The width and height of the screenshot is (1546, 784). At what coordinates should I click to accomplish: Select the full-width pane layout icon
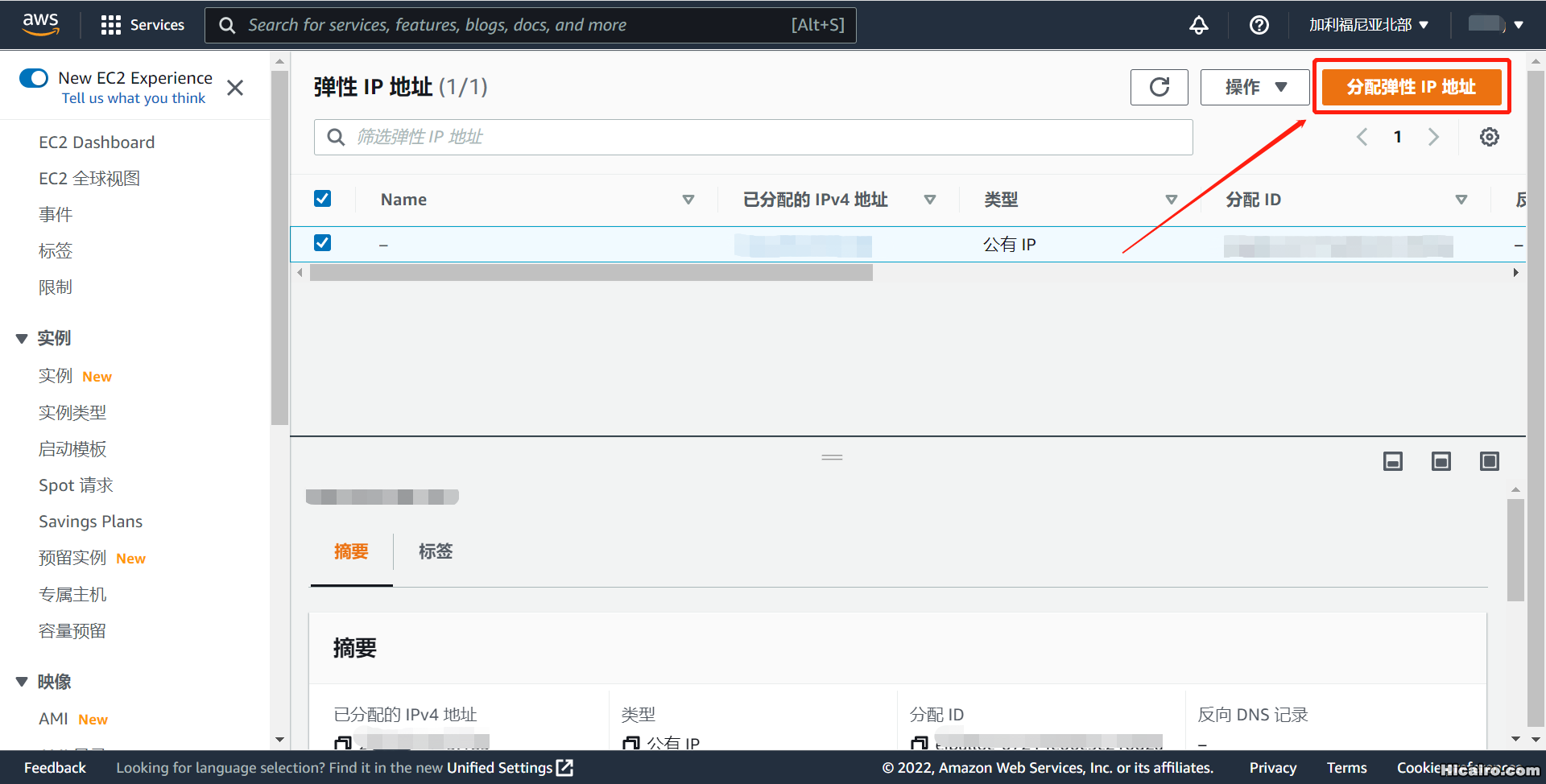[1489, 460]
